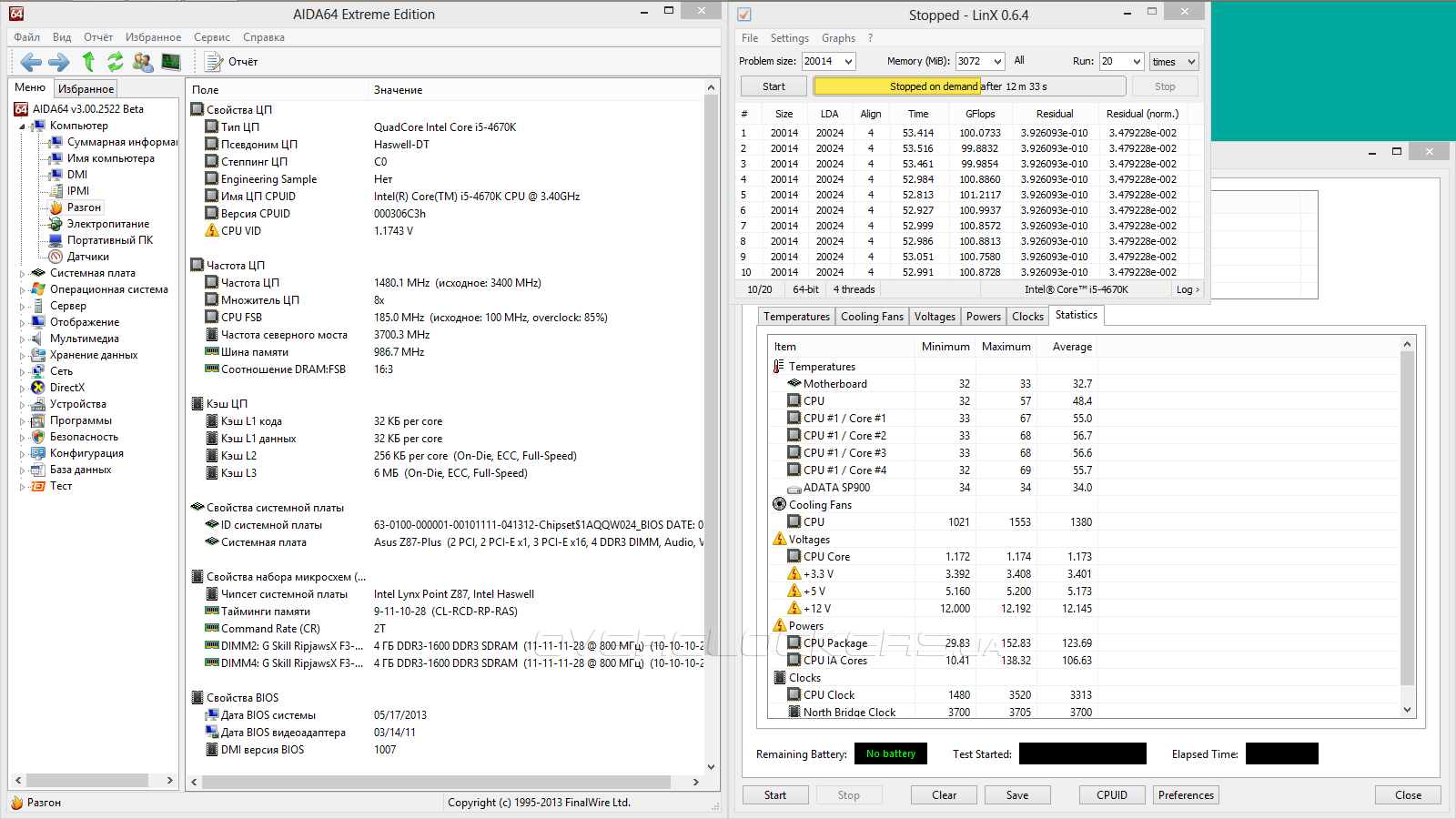Click the Отчёт report toolbar button
1456x819 pixels.
click(x=232, y=62)
